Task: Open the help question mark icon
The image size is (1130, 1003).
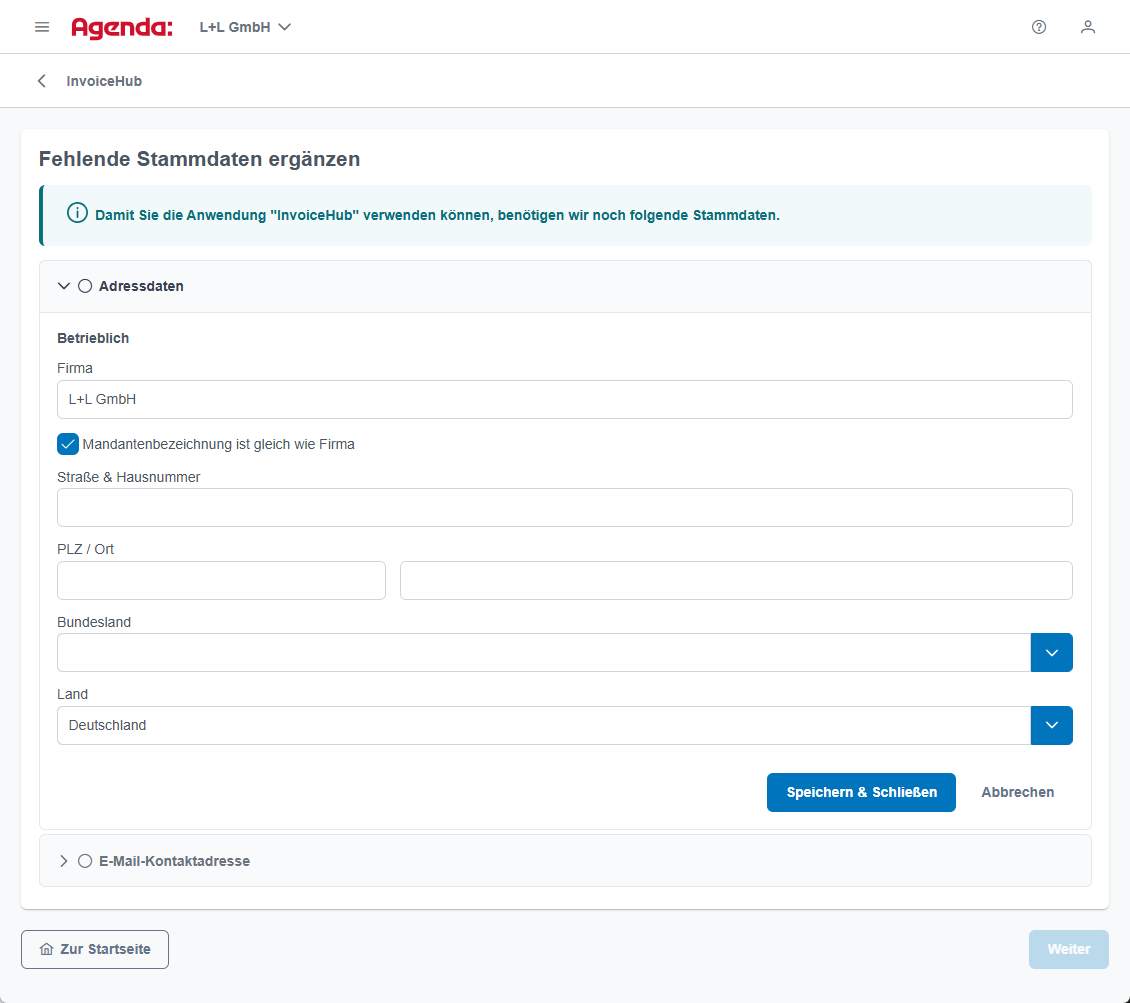Action: [x=1038, y=27]
